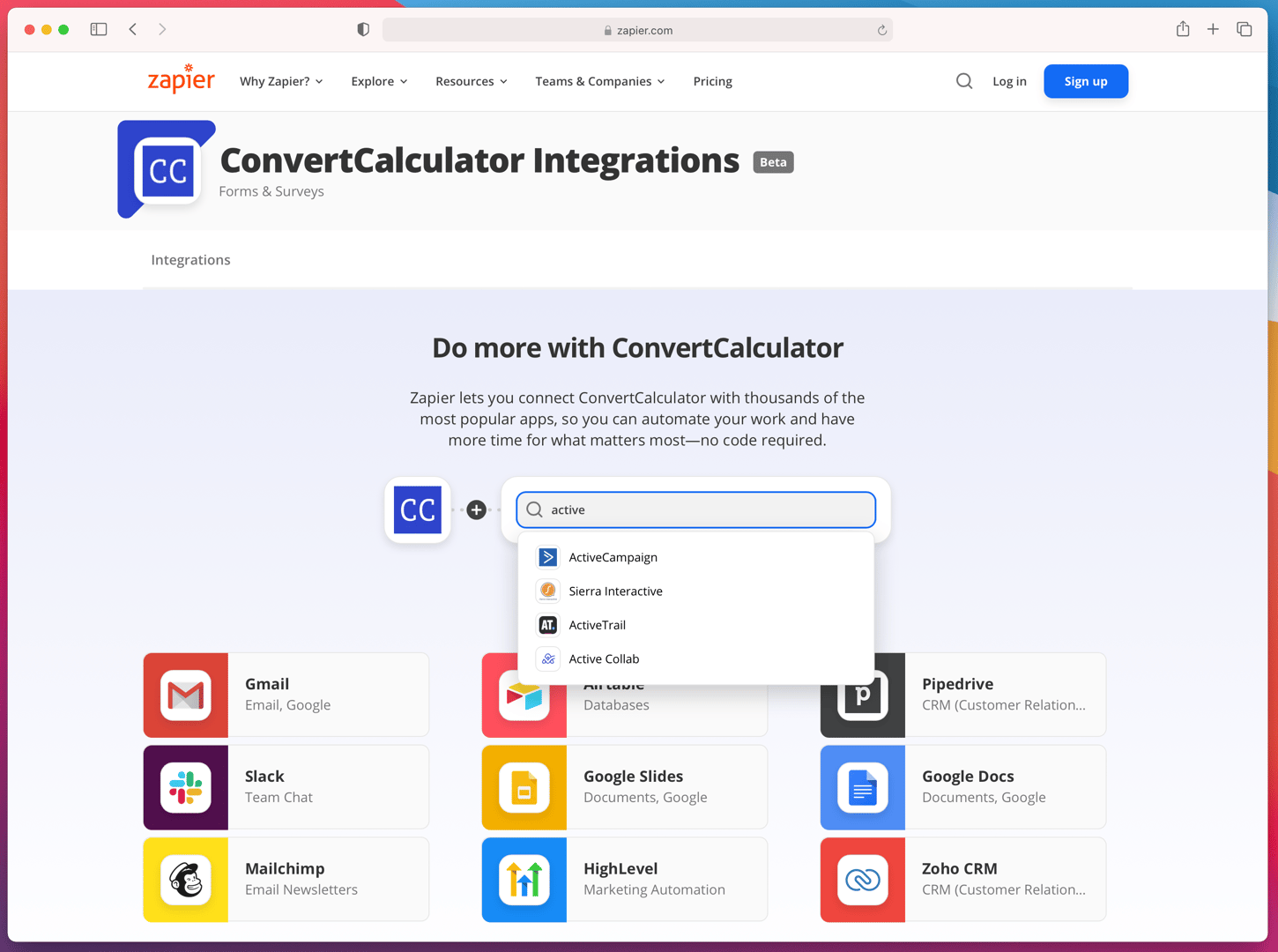
Task: Expand the Resources dropdown
Action: (472, 81)
